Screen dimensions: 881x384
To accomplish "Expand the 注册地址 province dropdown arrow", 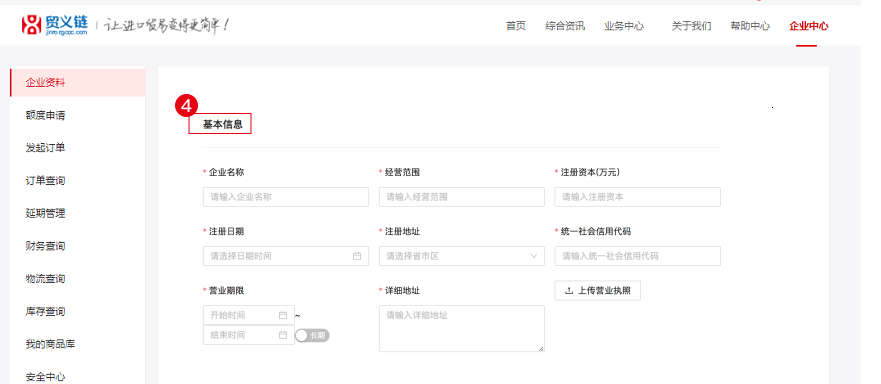I will coord(534,256).
